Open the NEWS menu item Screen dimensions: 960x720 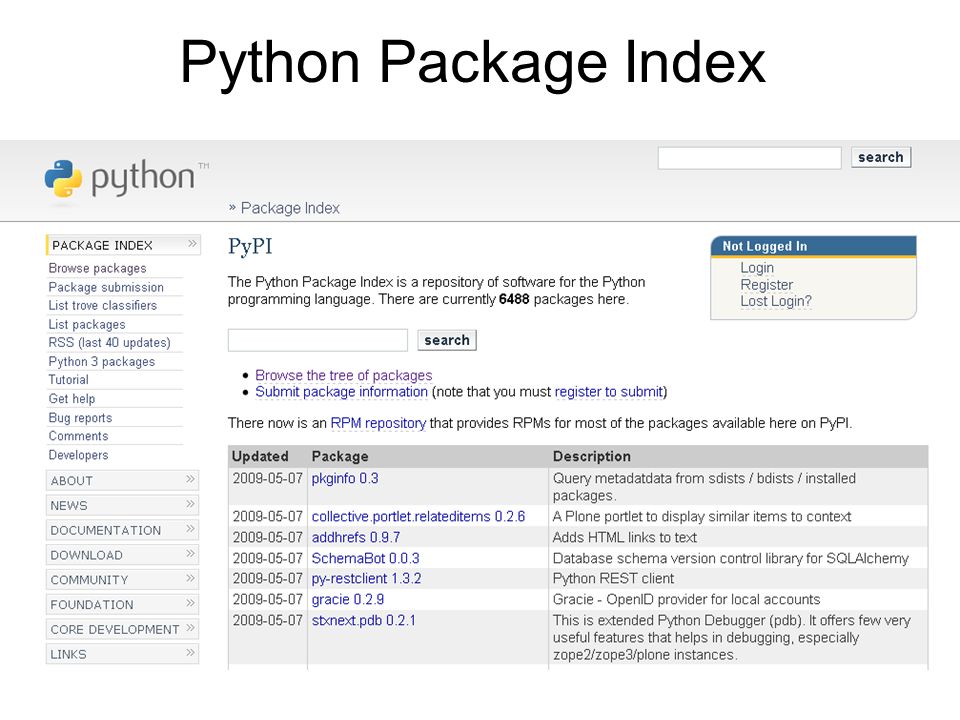click(x=122, y=506)
